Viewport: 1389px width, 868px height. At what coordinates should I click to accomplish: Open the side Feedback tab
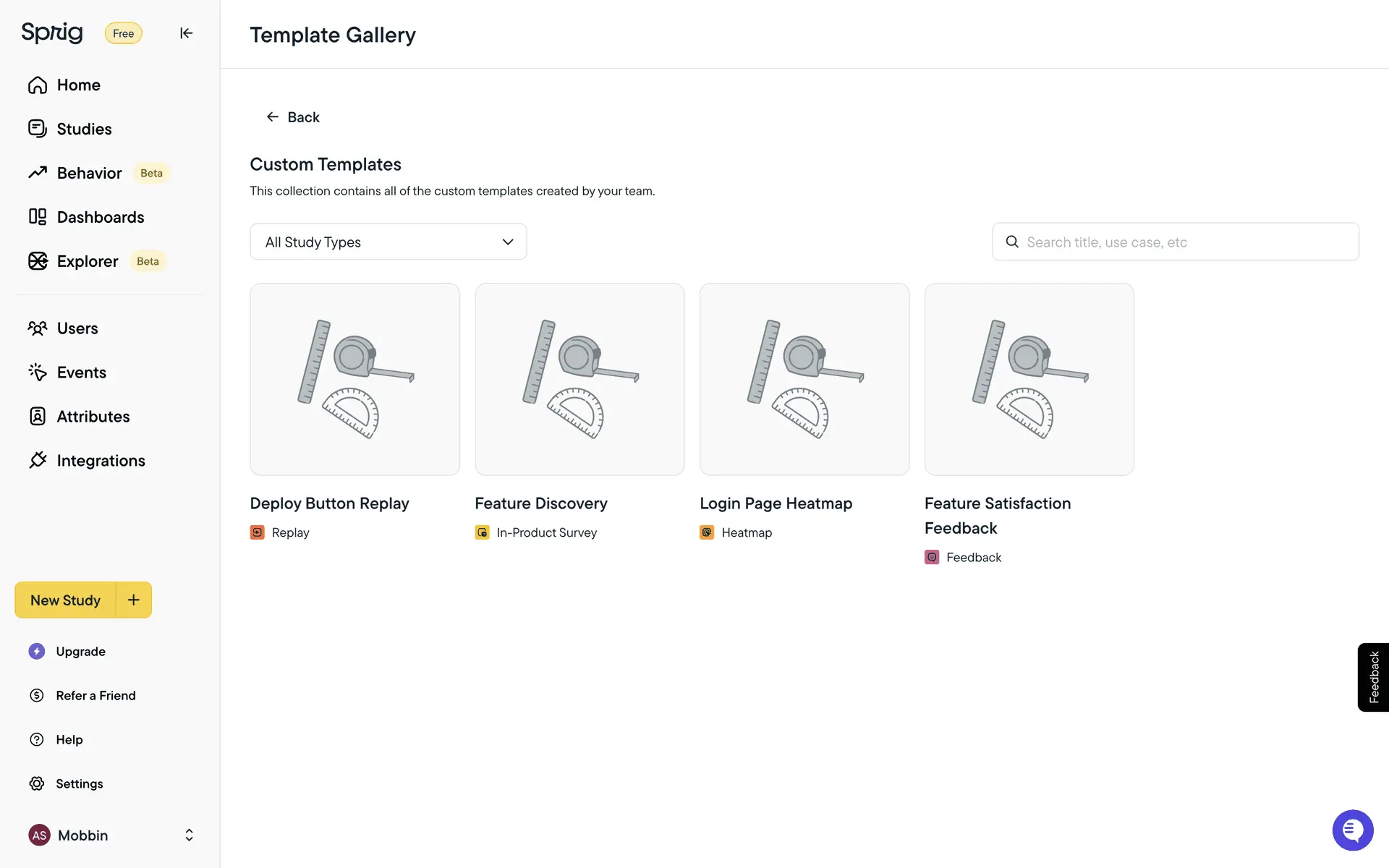point(1373,677)
